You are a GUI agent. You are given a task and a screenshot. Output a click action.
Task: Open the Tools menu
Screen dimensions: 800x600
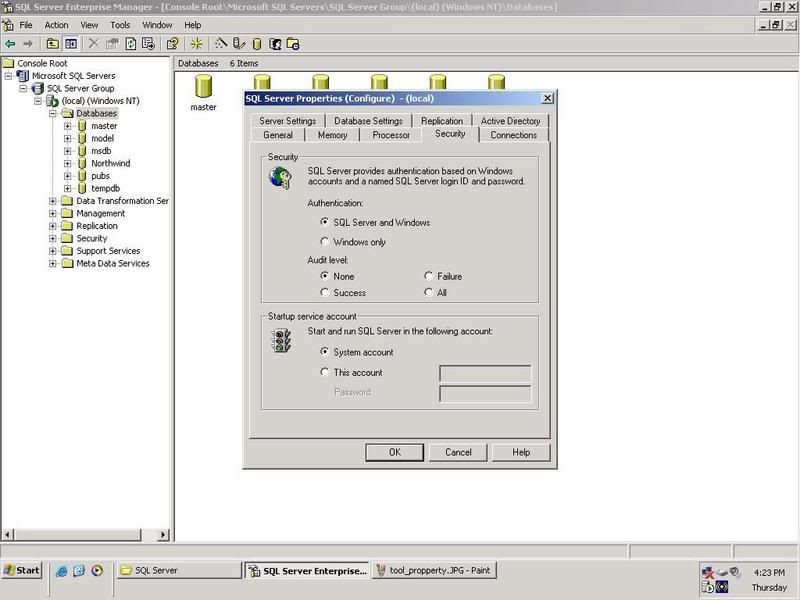[x=120, y=25]
